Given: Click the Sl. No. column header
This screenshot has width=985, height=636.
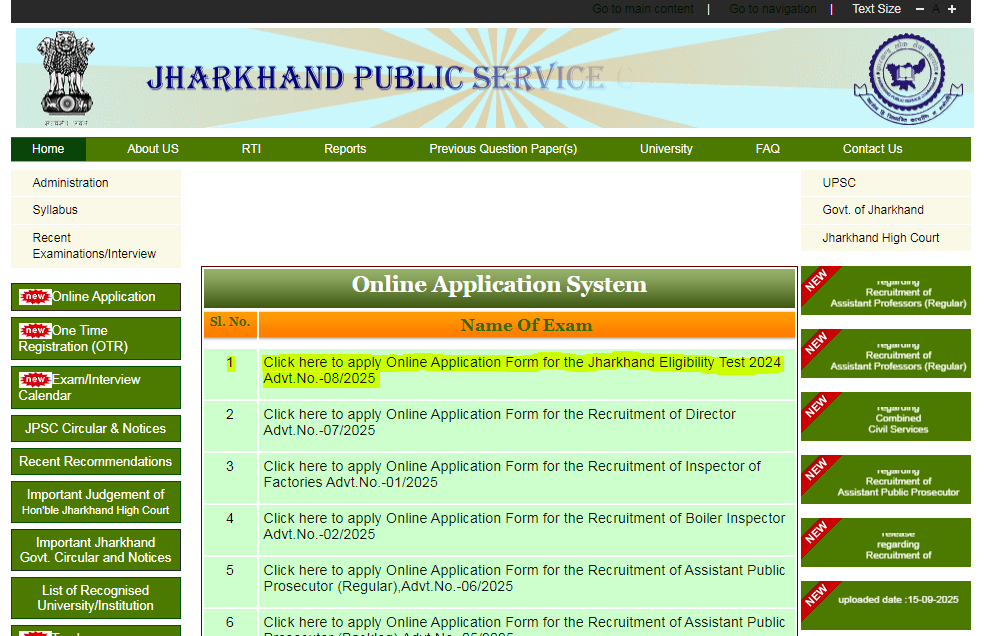Looking at the screenshot, I should 230,325.
